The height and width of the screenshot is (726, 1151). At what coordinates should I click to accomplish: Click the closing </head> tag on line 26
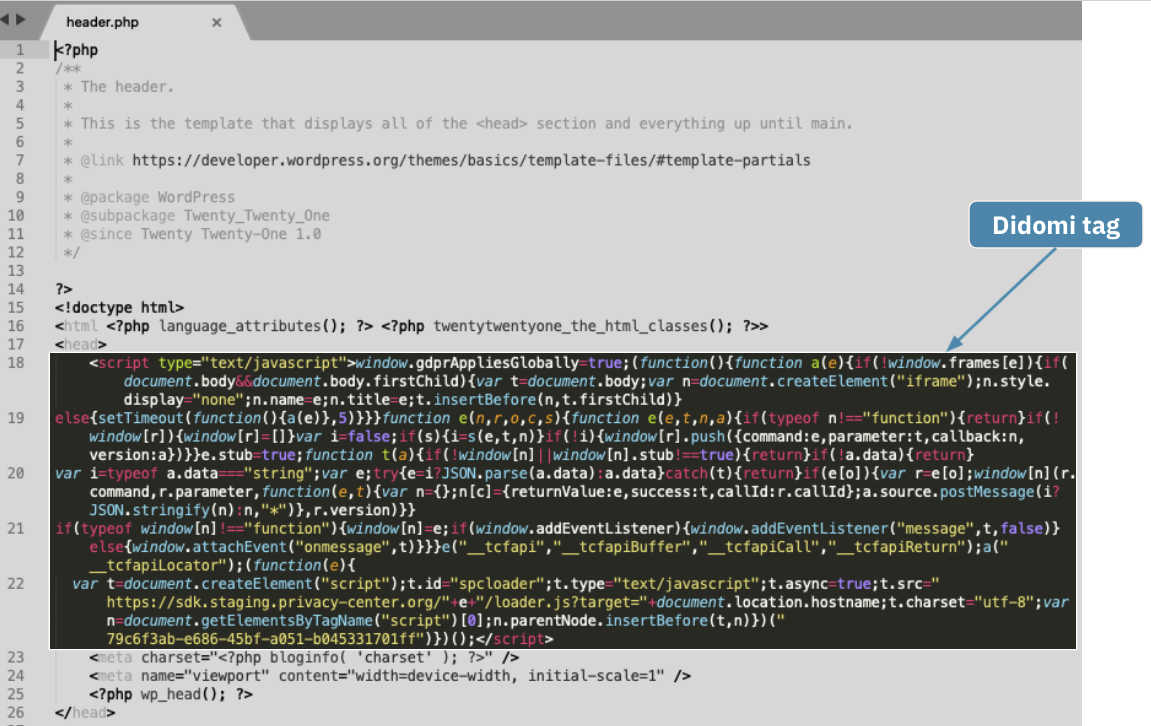(85, 713)
